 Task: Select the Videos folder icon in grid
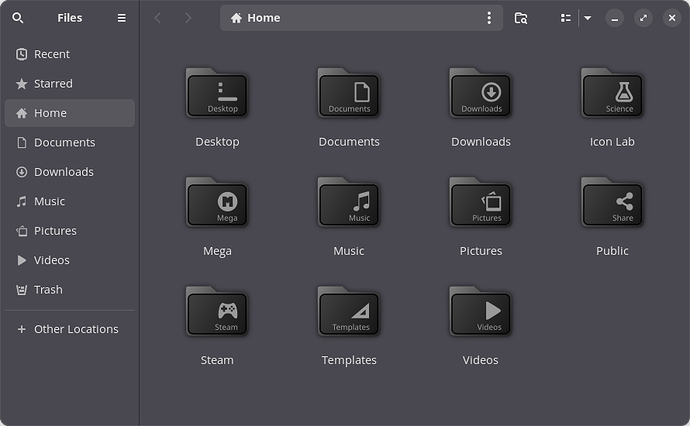(x=481, y=311)
